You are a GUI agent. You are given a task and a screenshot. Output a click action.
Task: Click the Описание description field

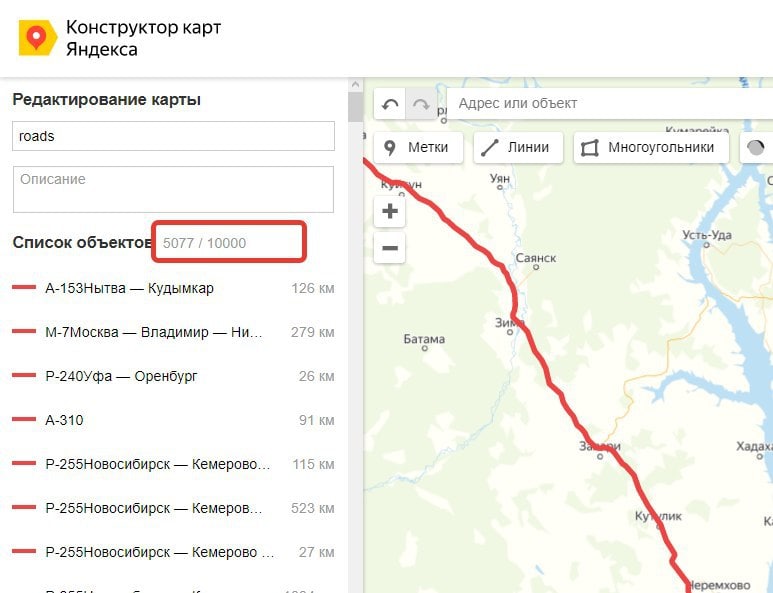(174, 189)
